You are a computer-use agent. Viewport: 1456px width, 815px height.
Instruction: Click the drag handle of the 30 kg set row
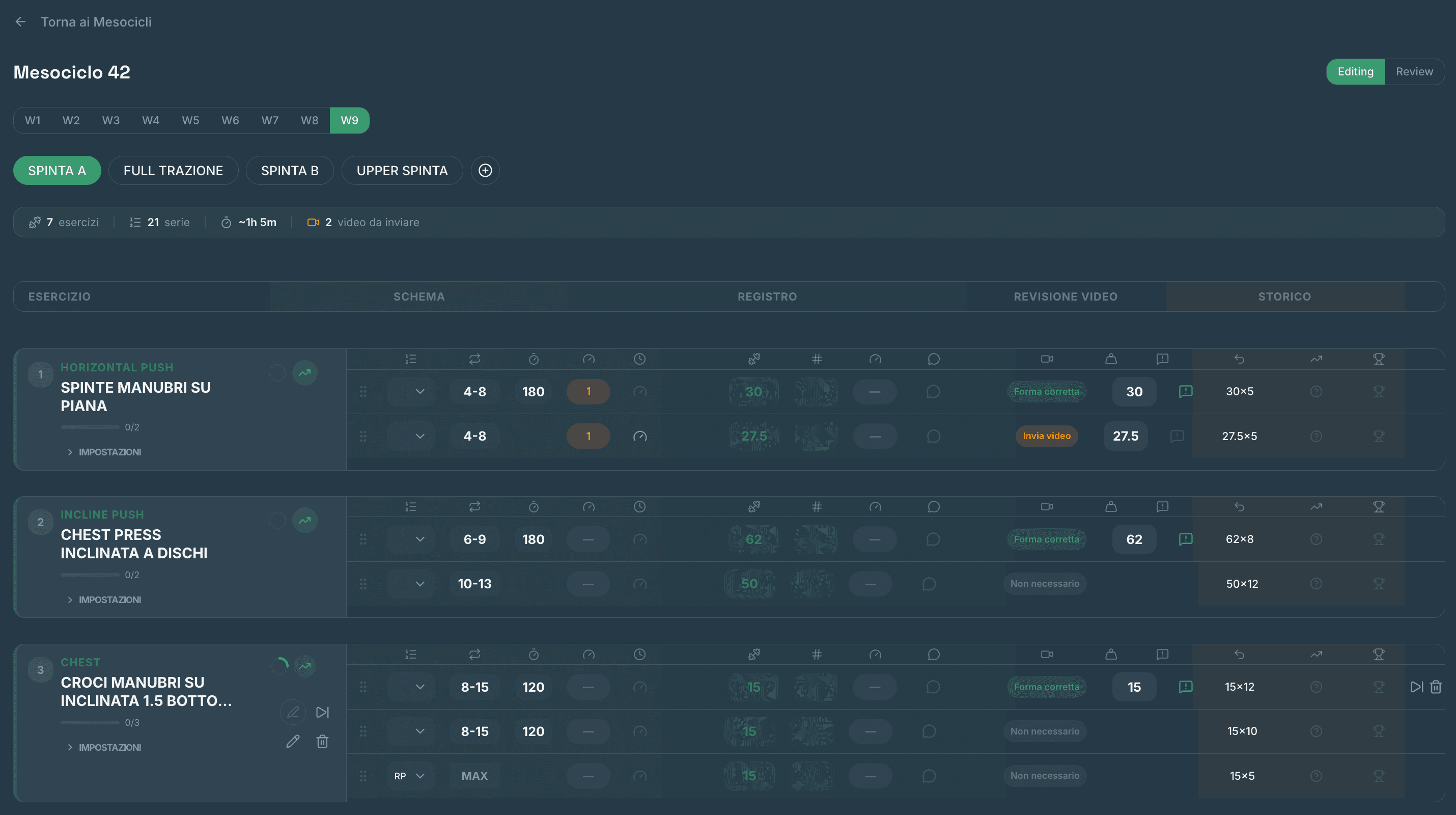[x=363, y=391]
